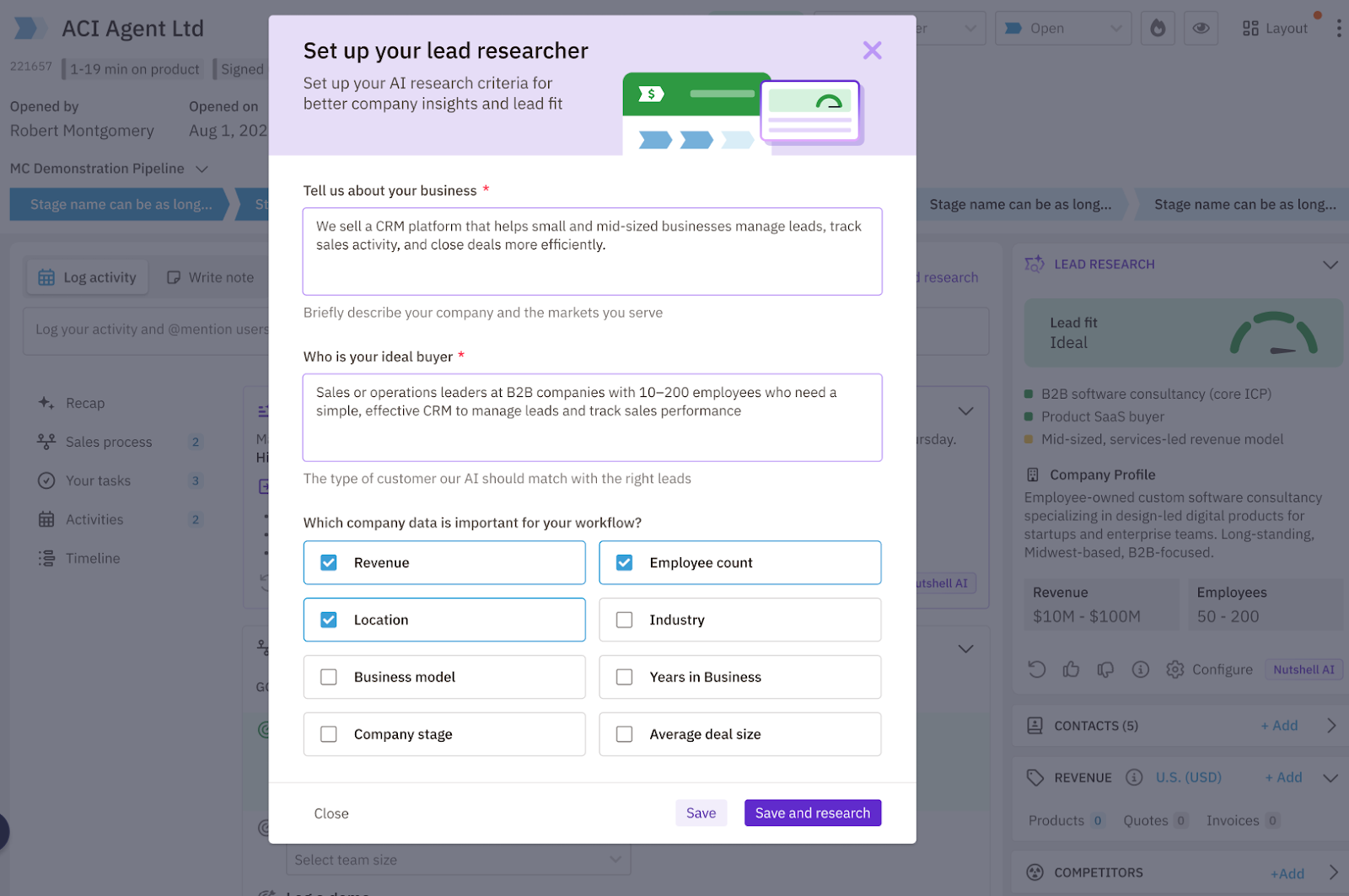Click the Save and research button
This screenshot has width=1349, height=896.
pos(813,813)
